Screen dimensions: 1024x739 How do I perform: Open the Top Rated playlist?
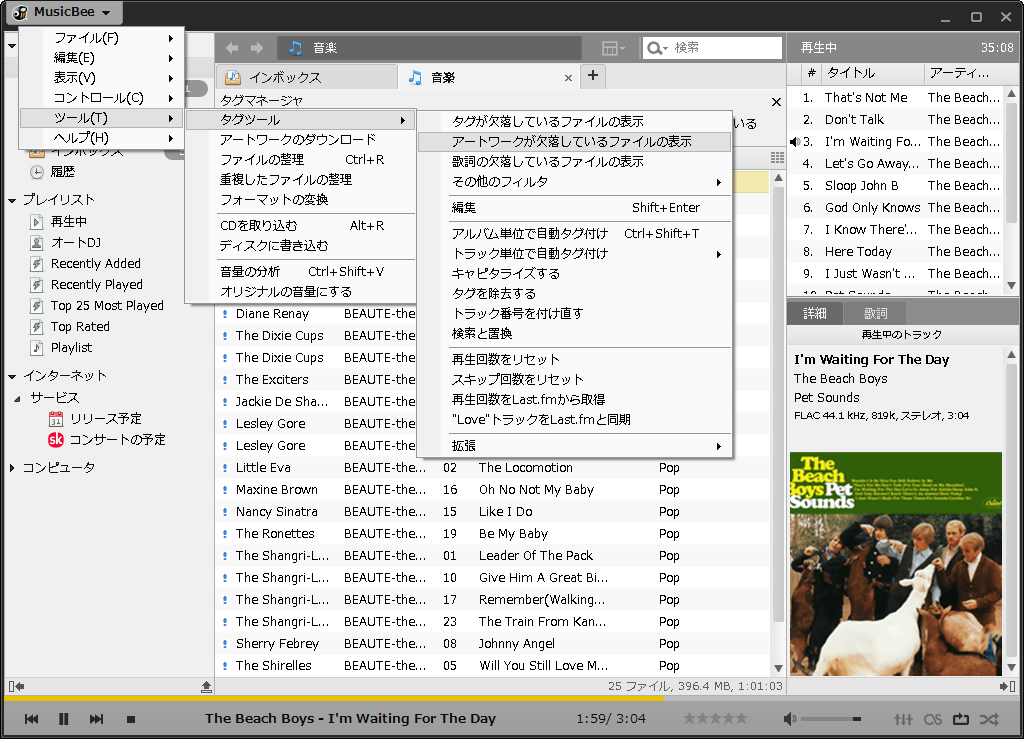[80, 326]
